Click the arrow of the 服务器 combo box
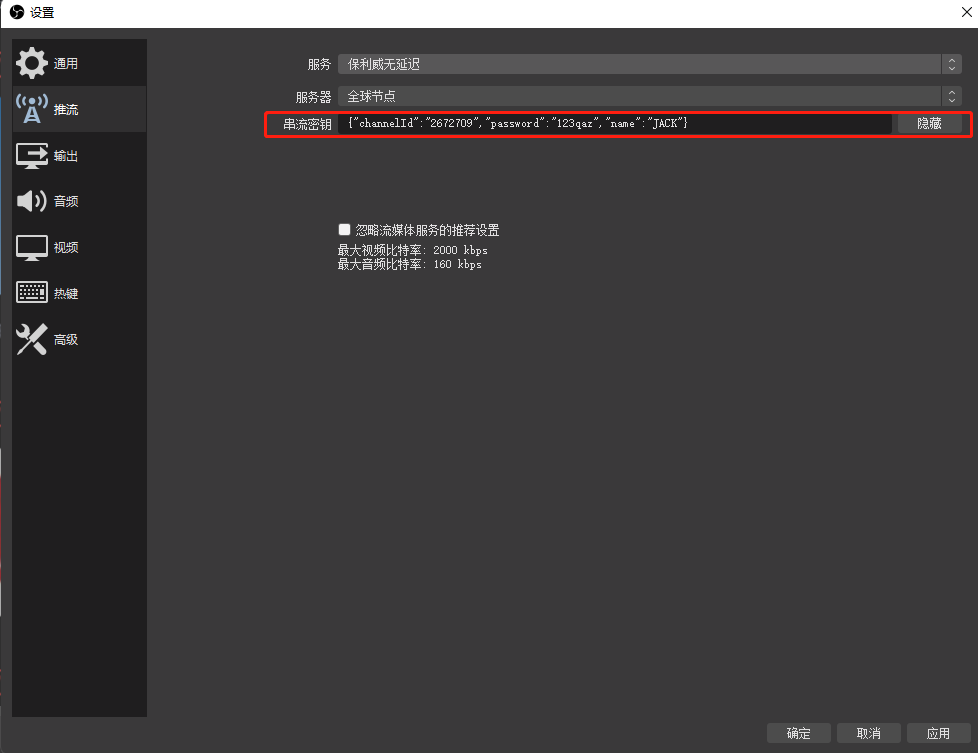 [x=951, y=96]
